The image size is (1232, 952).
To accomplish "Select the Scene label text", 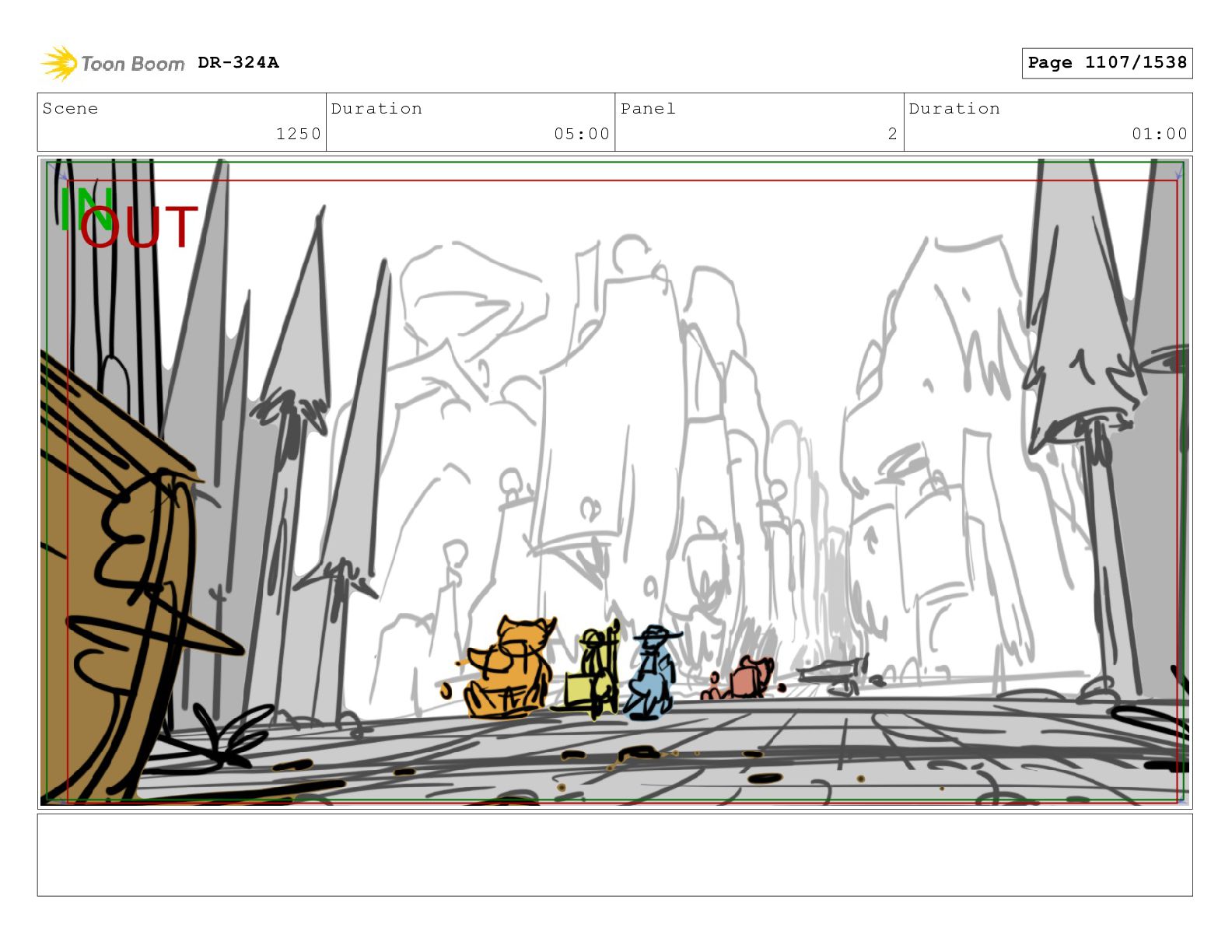I will coord(70,108).
